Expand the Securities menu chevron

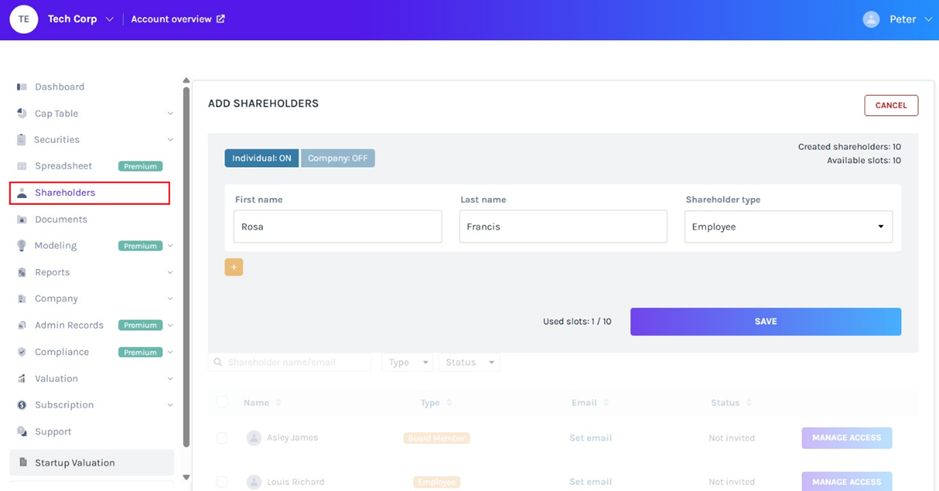(x=170, y=140)
